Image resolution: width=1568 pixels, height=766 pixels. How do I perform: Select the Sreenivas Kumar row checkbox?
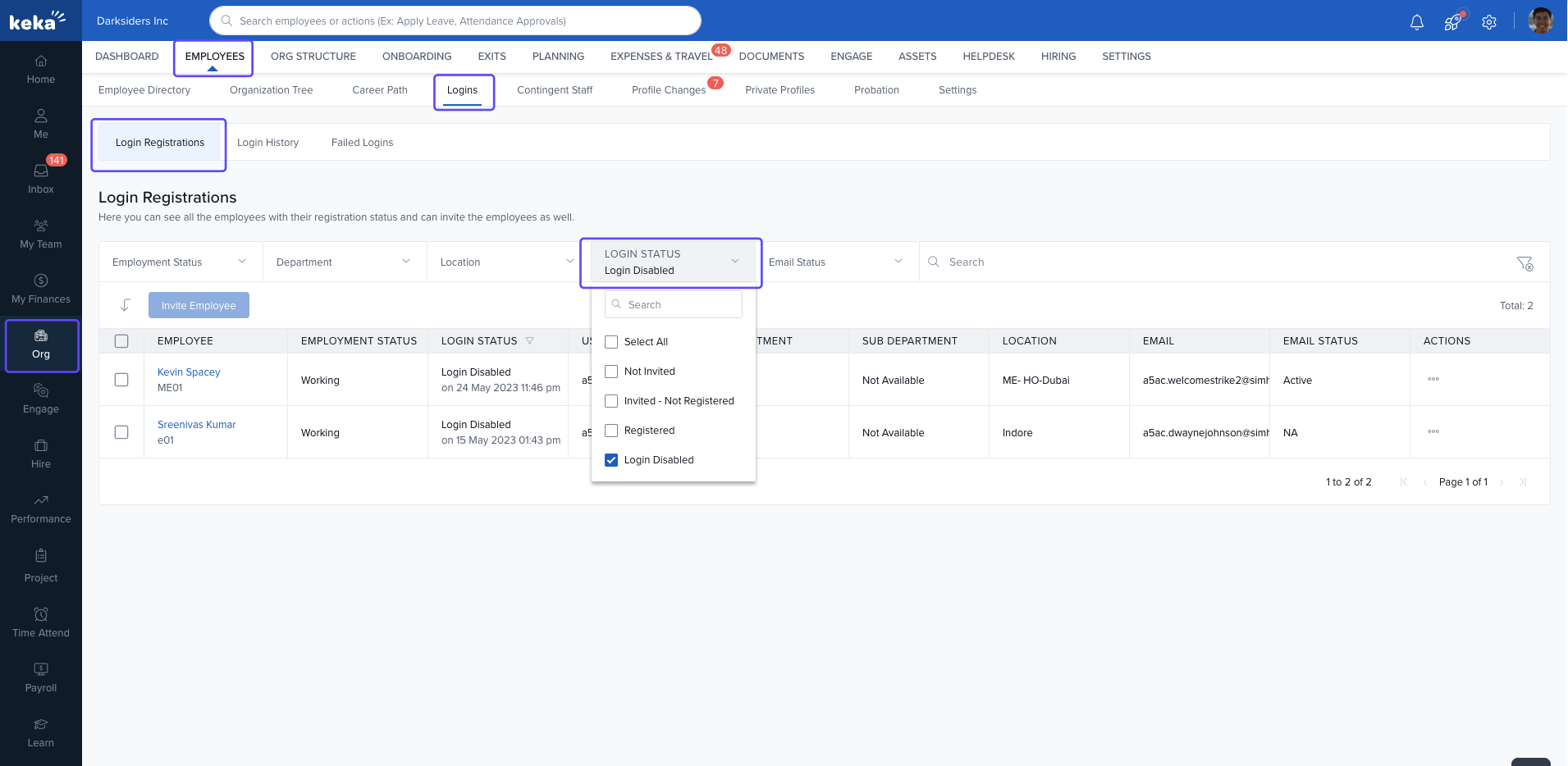(x=121, y=432)
